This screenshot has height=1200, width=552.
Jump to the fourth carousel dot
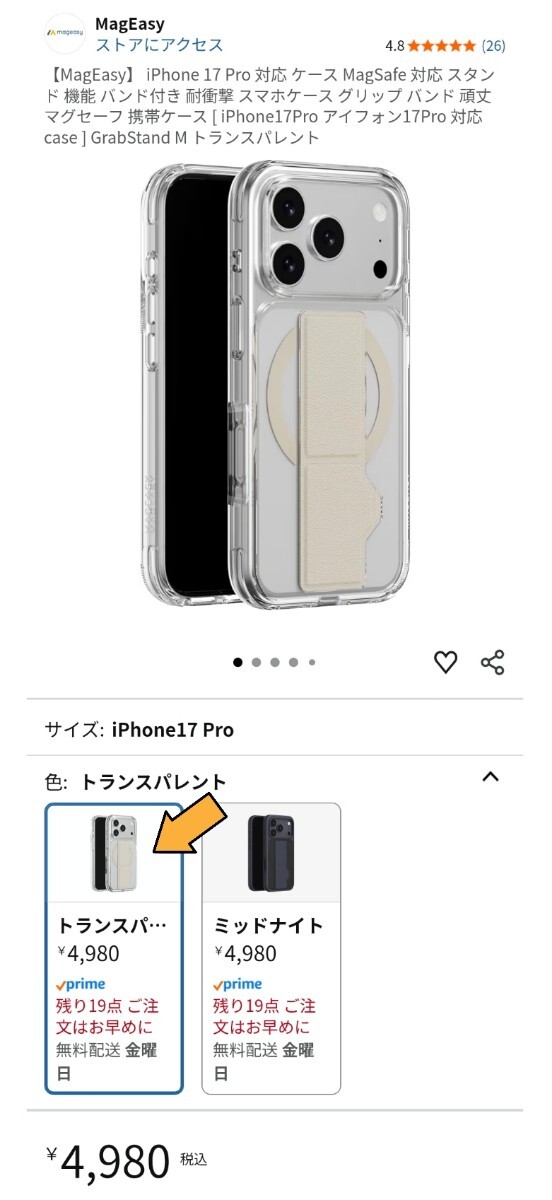(x=294, y=662)
